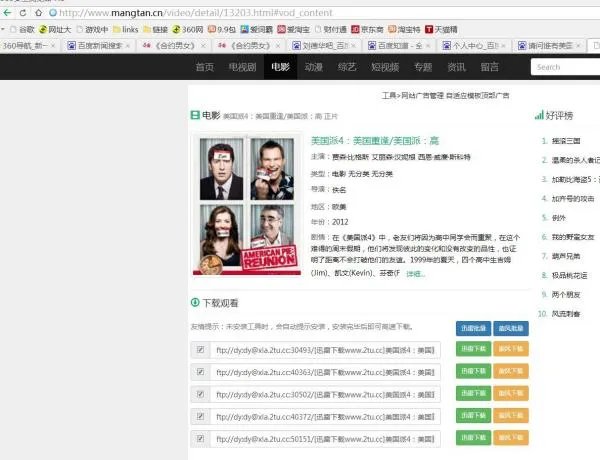The height and width of the screenshot is (460, 600).
Task: Go to the 资讯 nav item
Action: 457,67
